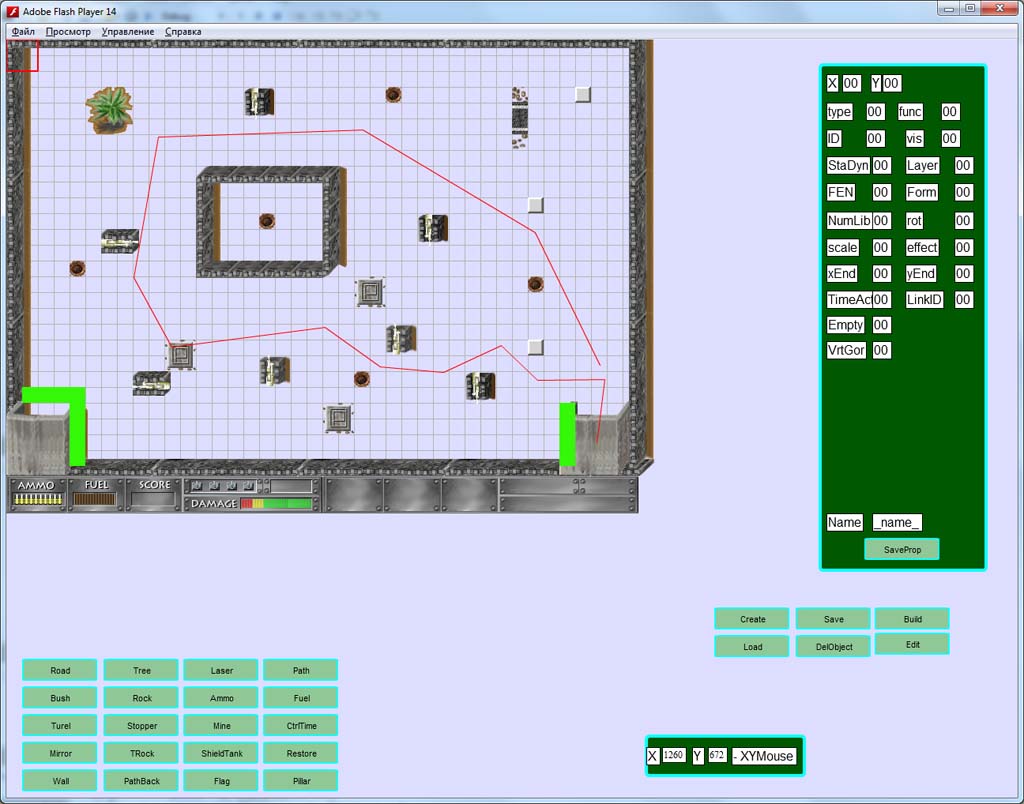Select the mine inside the walled enclosure

pos(266,221)
